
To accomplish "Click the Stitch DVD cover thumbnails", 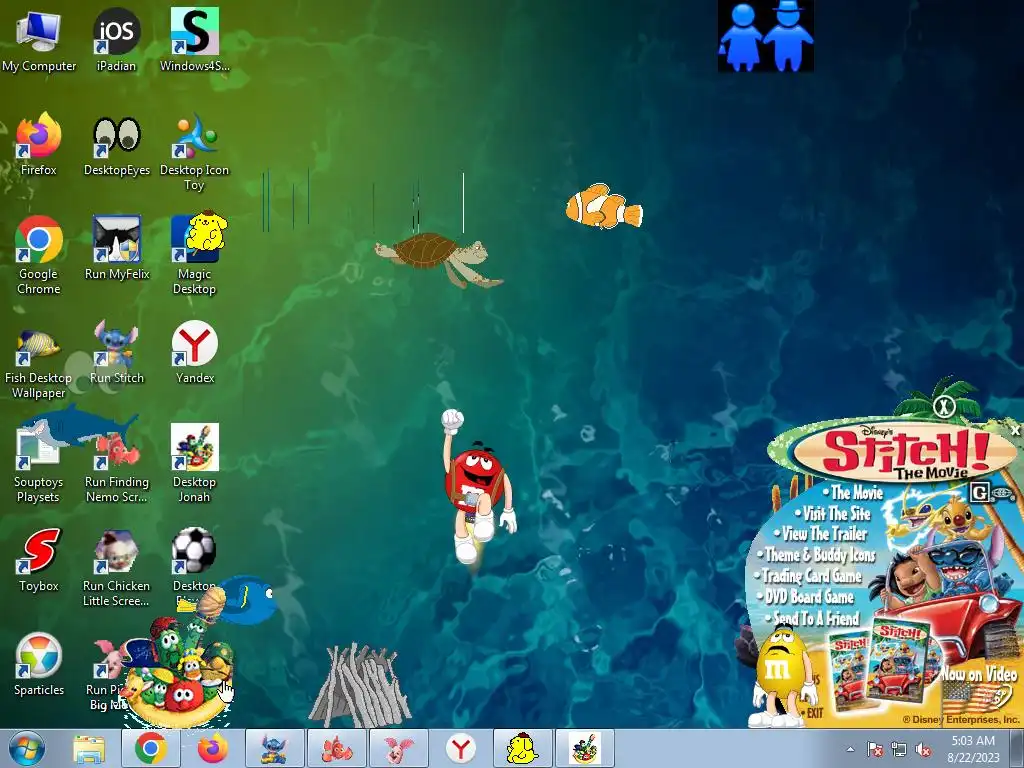I will [x=877, y=664].
